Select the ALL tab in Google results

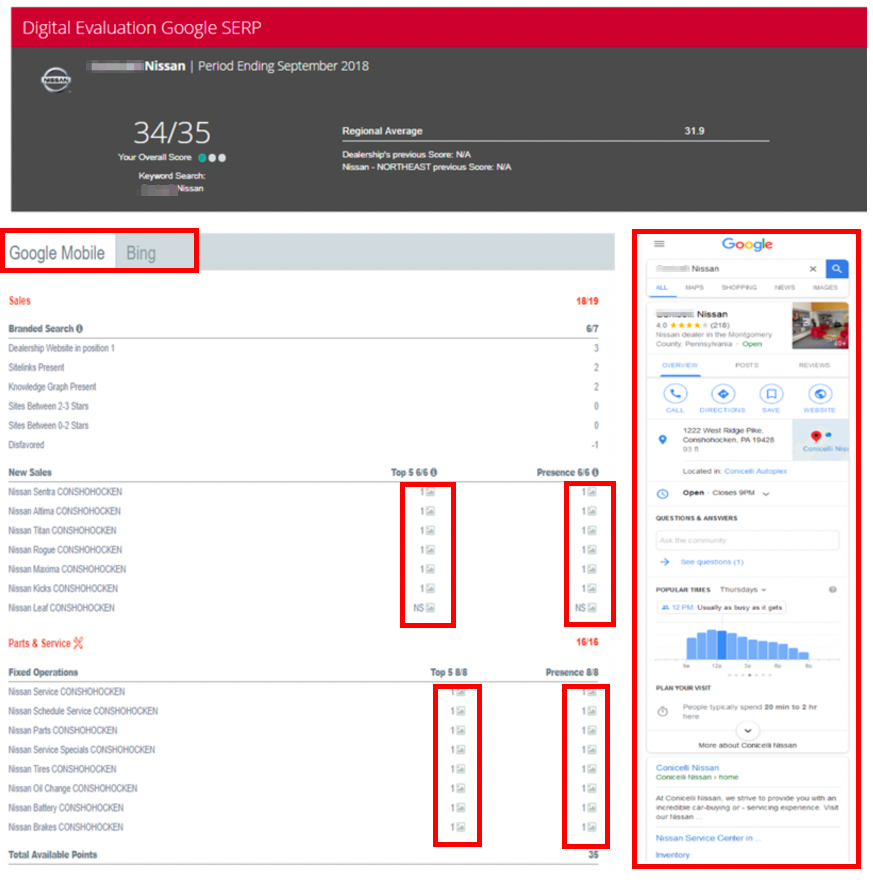[x=662, y=287]
